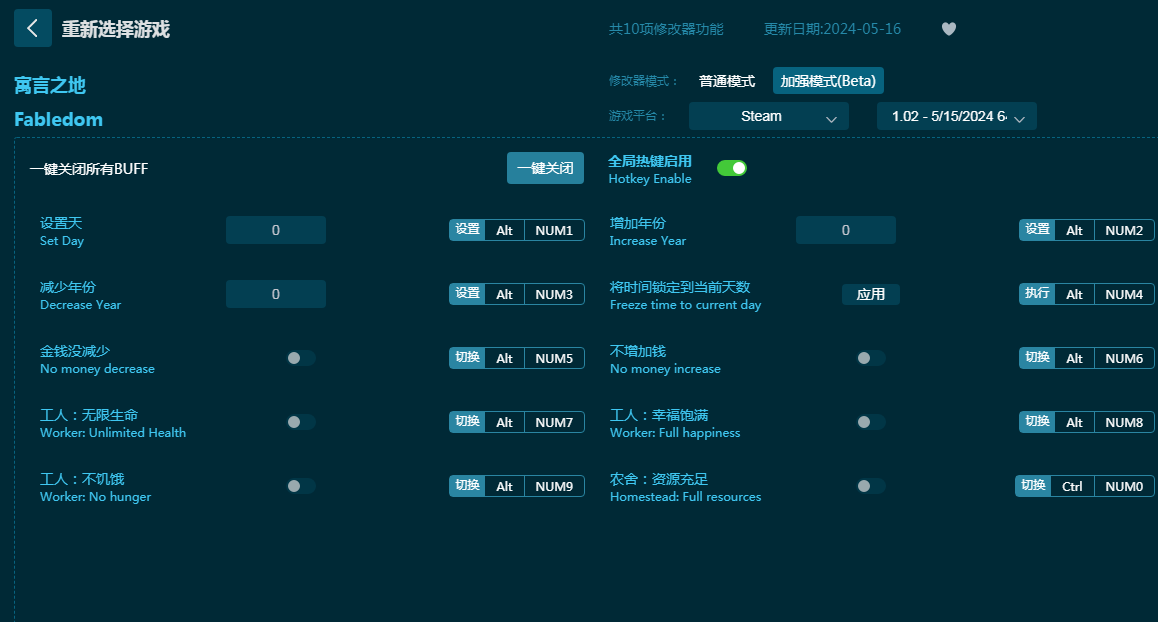
Task: Click the 重新选择游戏 title text
Action: (115, 29)
